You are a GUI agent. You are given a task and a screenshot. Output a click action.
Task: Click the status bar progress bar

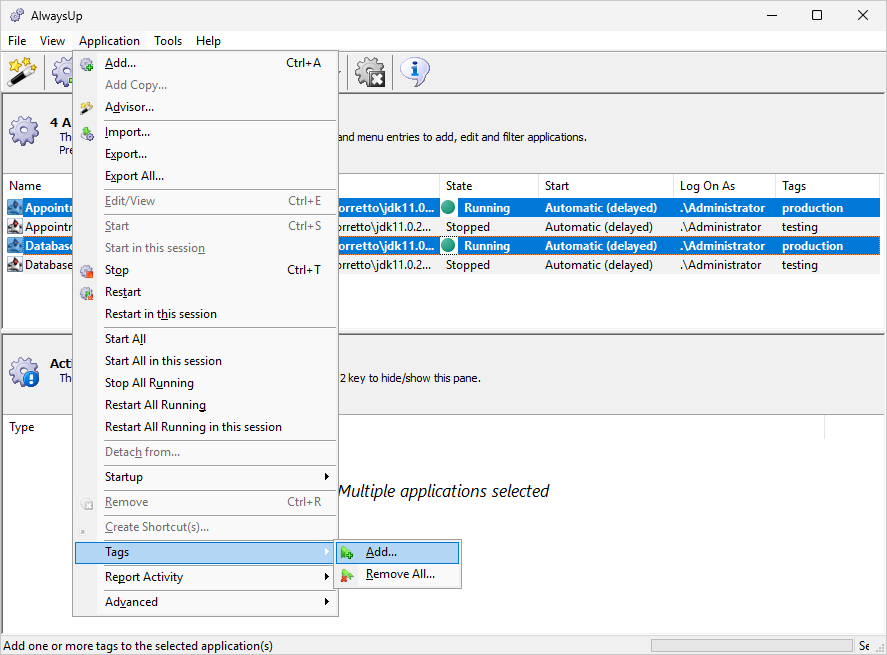[752, 645]
